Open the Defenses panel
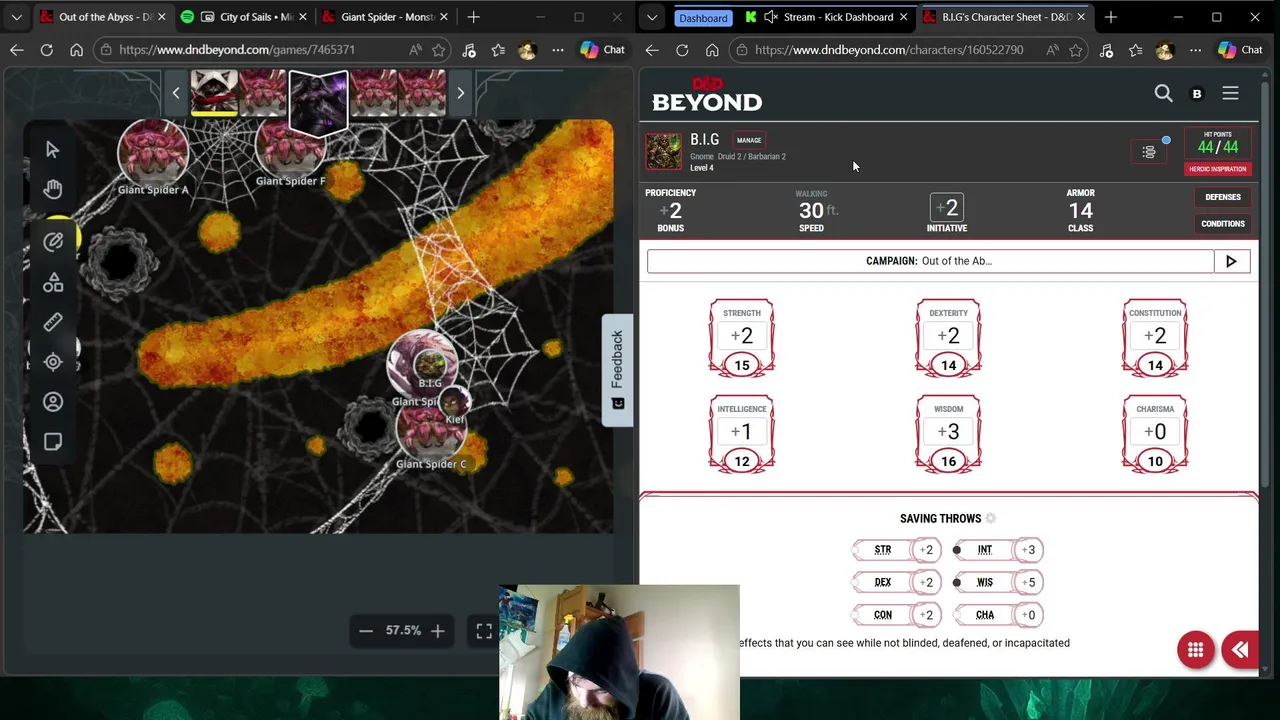 (1223, 197)
